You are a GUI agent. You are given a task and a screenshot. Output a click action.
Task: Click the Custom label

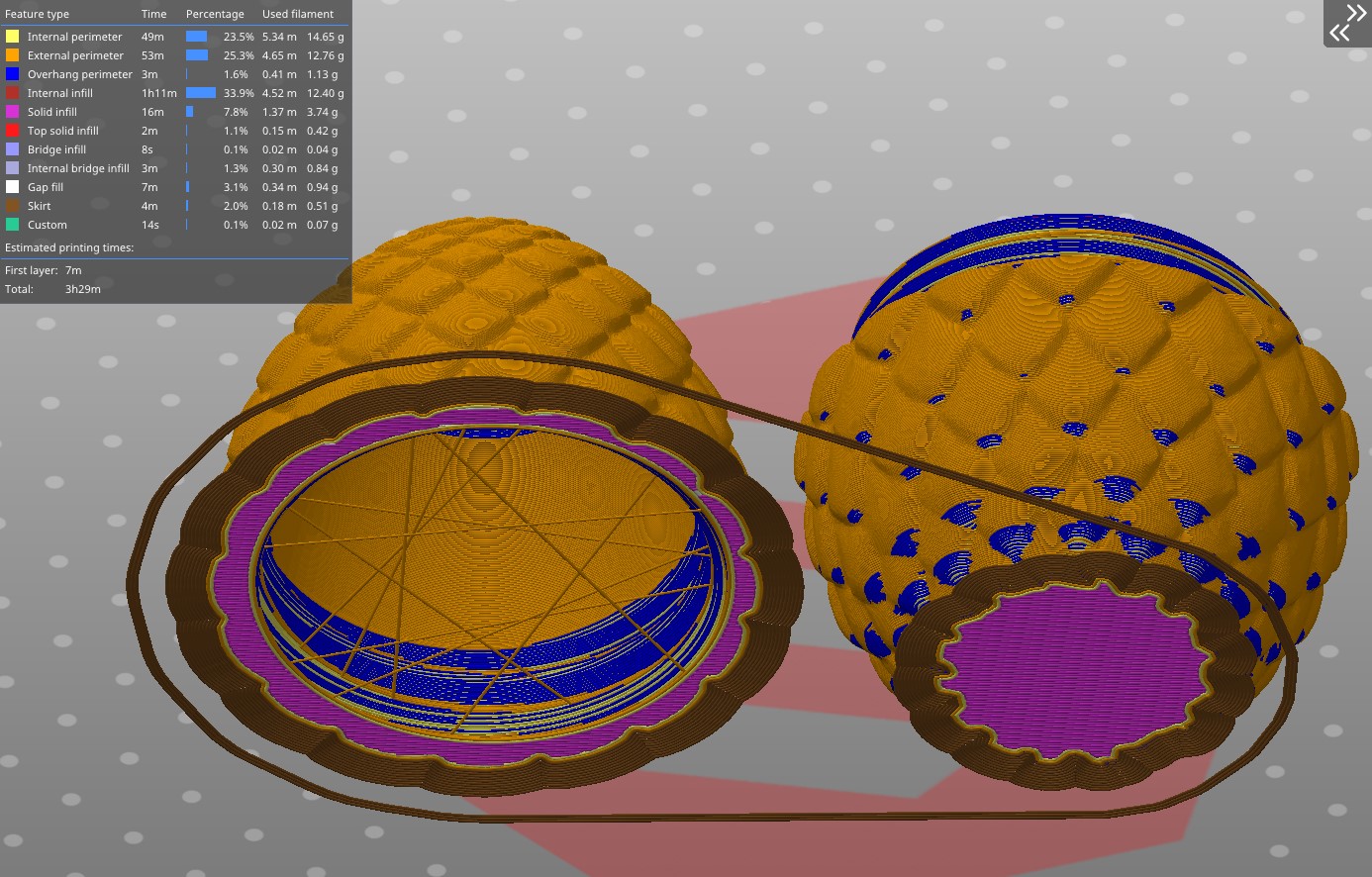pos(48,225)
